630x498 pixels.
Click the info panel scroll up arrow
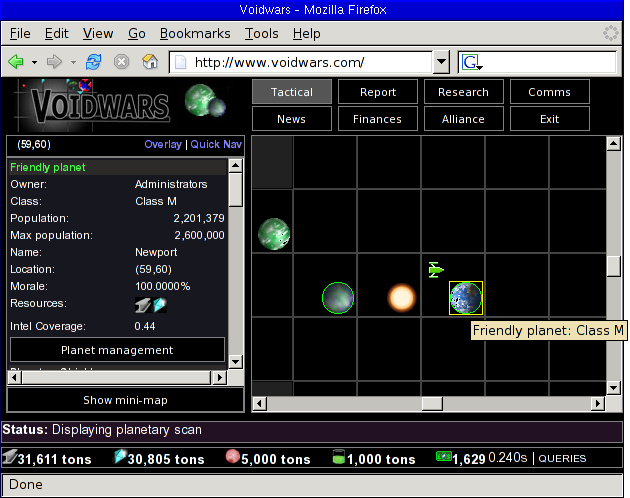click(236, 166)
